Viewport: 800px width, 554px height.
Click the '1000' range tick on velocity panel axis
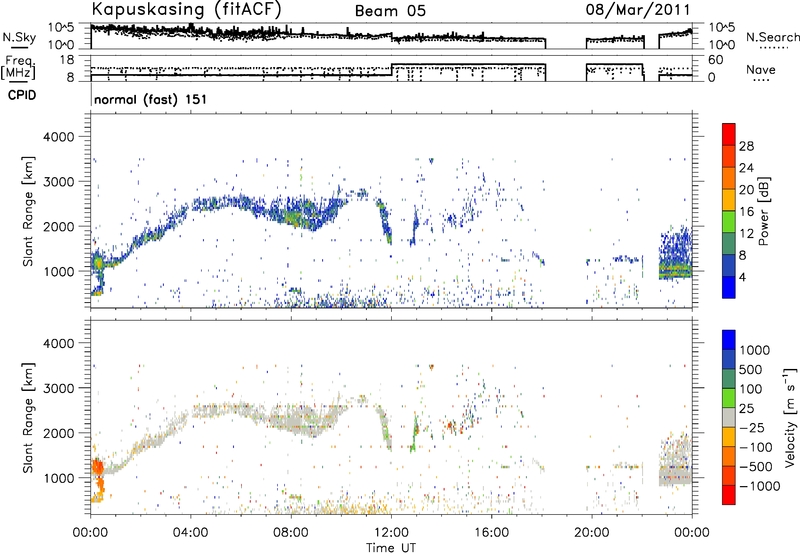58,478
